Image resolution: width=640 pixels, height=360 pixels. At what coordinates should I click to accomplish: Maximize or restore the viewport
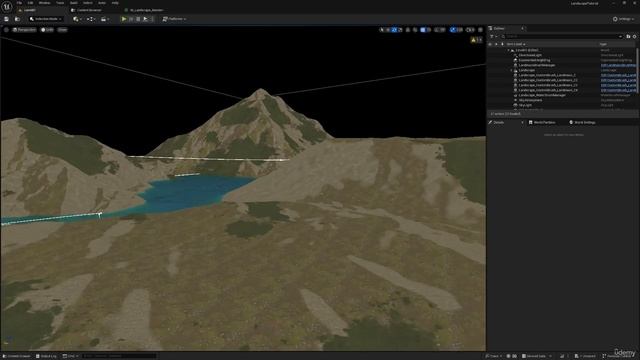[x=480, y=30]
